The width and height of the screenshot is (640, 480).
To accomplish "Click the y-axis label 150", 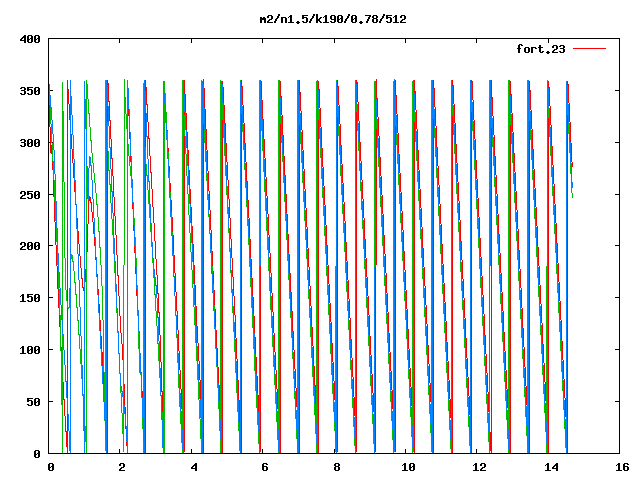I will coord(30,298).
